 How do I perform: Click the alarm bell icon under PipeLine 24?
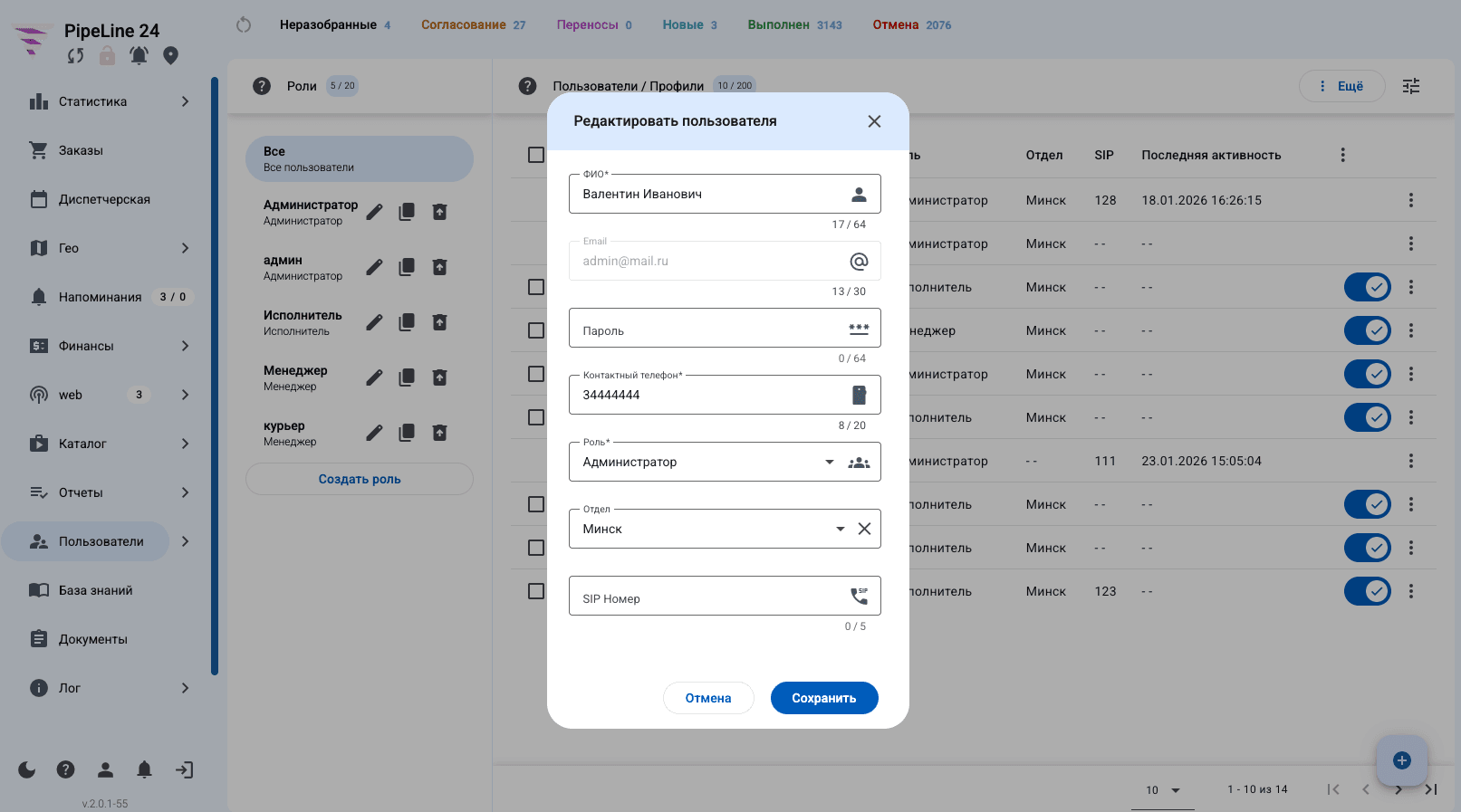point(139,56)
